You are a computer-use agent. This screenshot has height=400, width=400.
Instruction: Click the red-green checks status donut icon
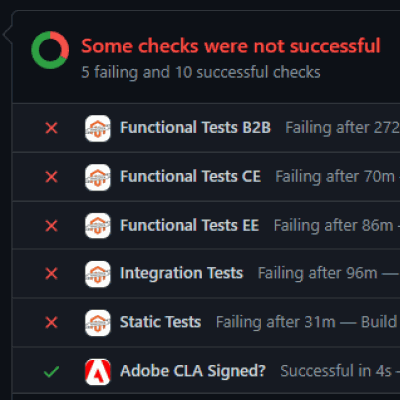(x=50, y=50)
